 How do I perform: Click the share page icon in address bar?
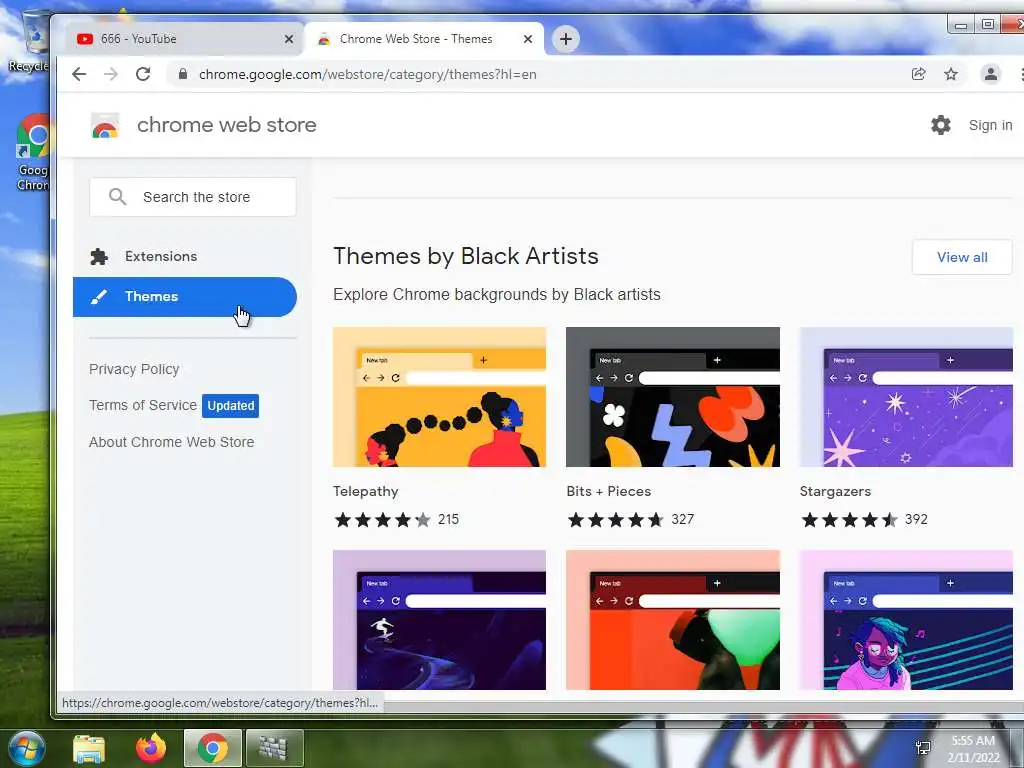click(x=919, y=74)
